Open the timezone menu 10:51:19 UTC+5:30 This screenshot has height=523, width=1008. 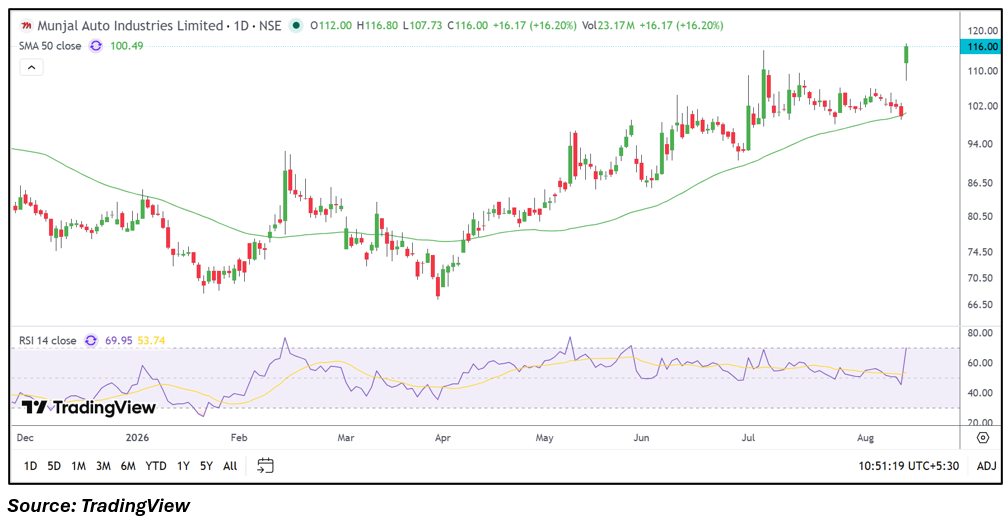pyautogui.click(x=908, y=466)
